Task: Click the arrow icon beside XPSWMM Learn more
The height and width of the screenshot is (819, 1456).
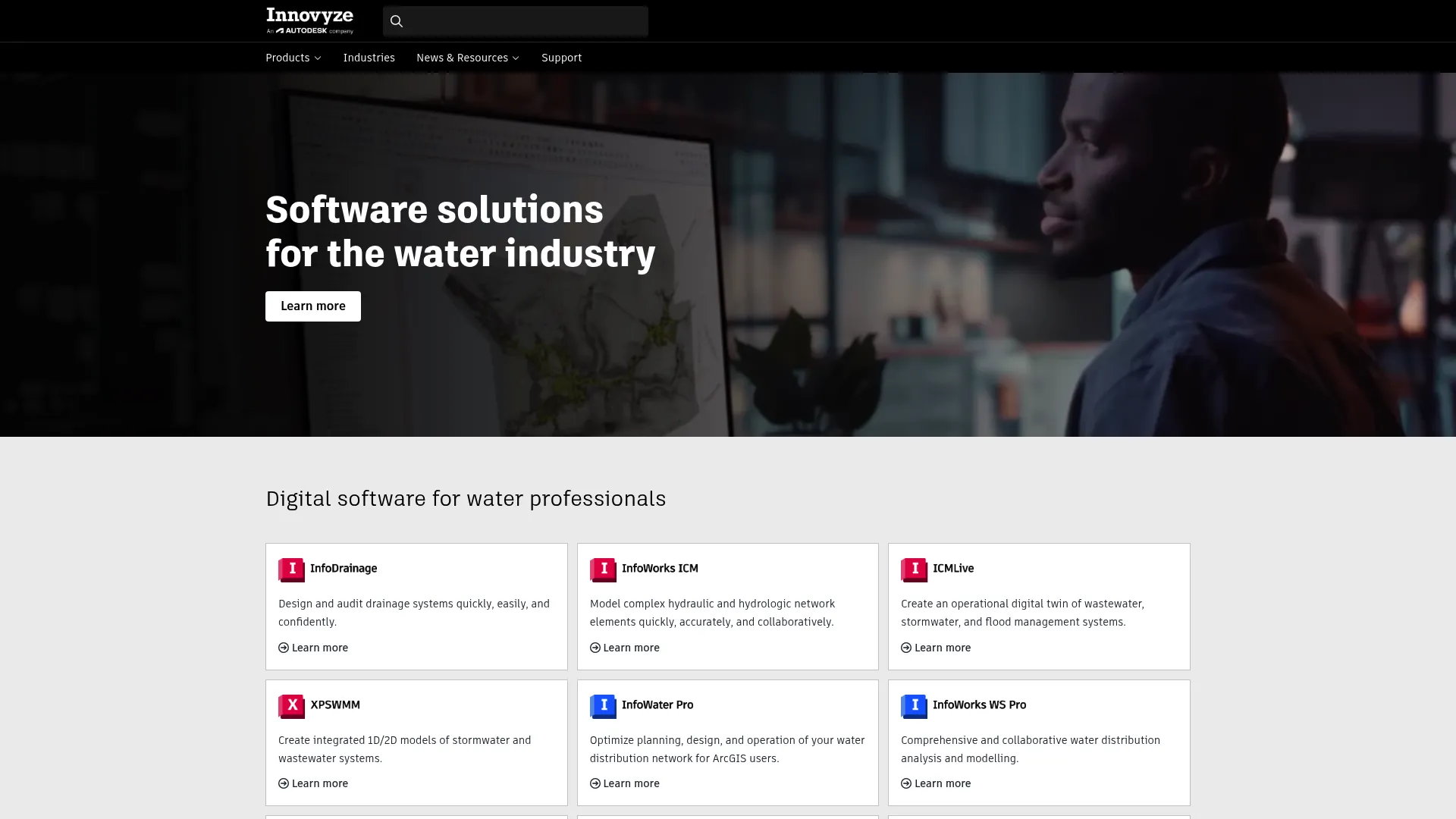Action: 284,783
